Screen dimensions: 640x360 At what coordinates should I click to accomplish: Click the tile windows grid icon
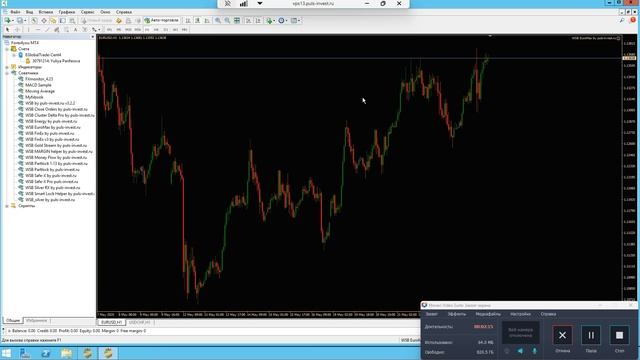click(x=237, y=20)
